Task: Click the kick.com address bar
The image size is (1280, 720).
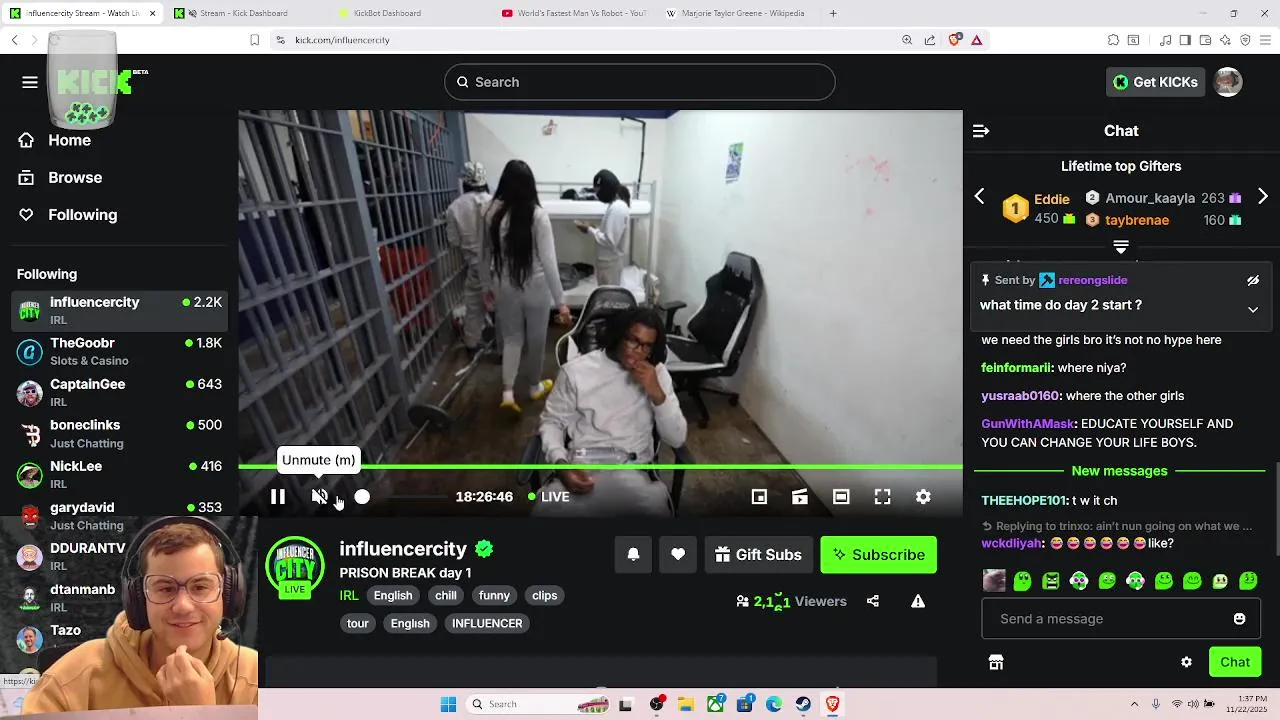Action: tap(580, 40)
